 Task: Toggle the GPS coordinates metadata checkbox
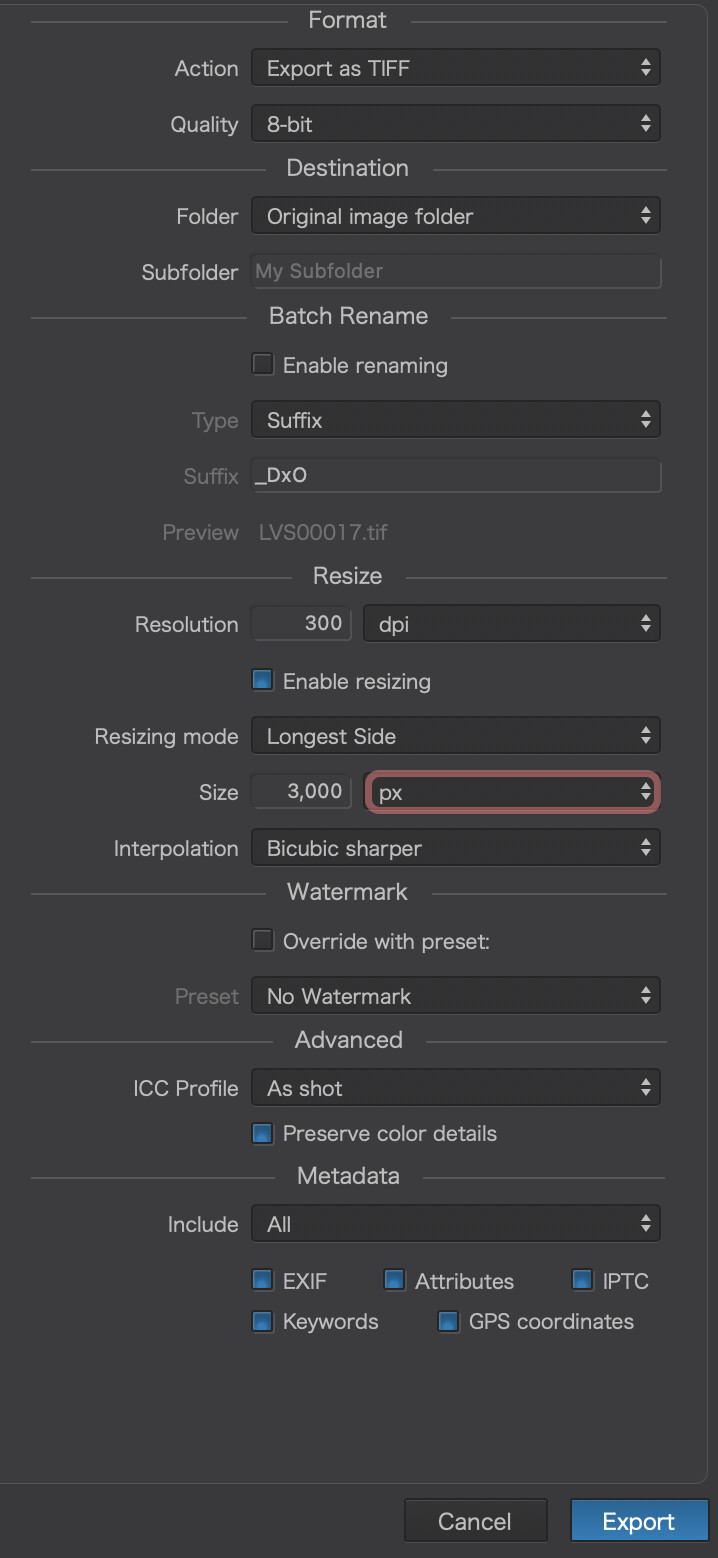[x=449, y=1321]
